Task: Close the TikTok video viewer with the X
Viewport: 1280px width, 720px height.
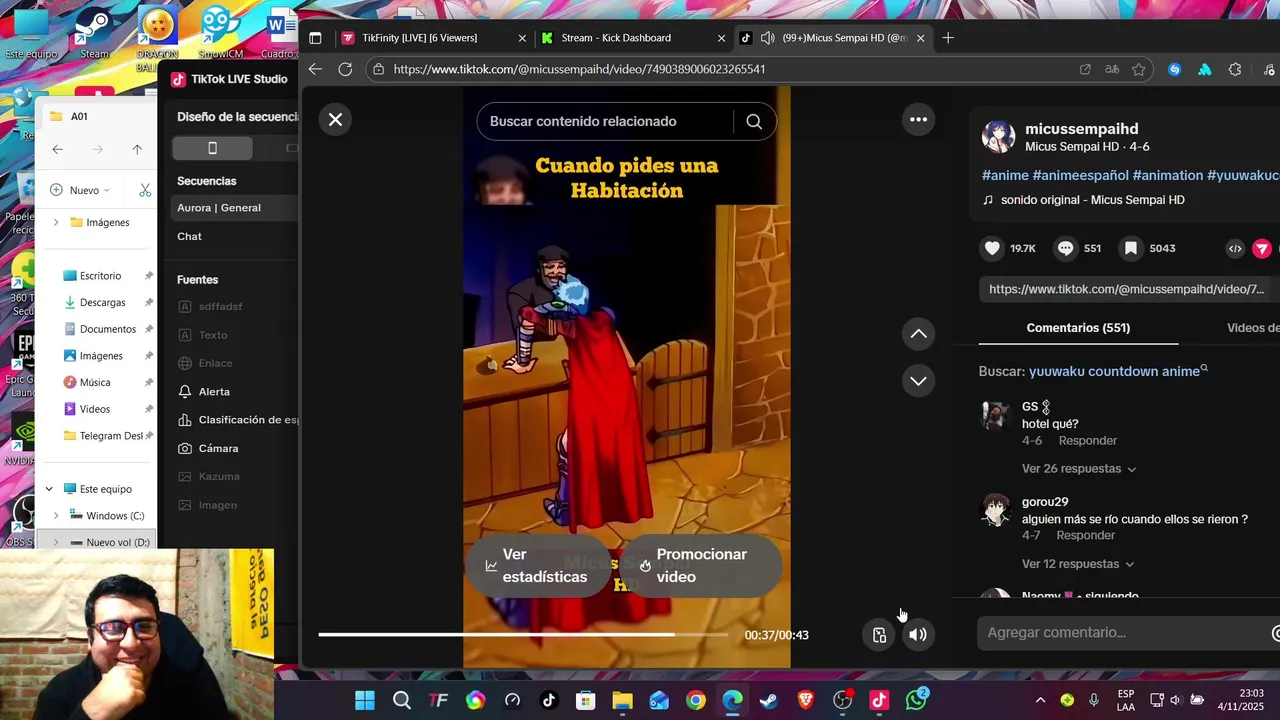Action: (335, 119)
